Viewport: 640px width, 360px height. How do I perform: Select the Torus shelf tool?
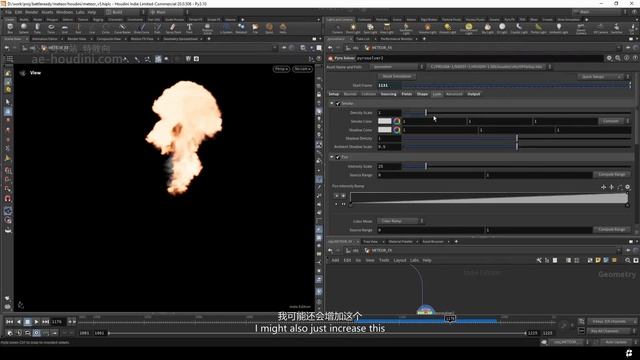tap(51, 28)
